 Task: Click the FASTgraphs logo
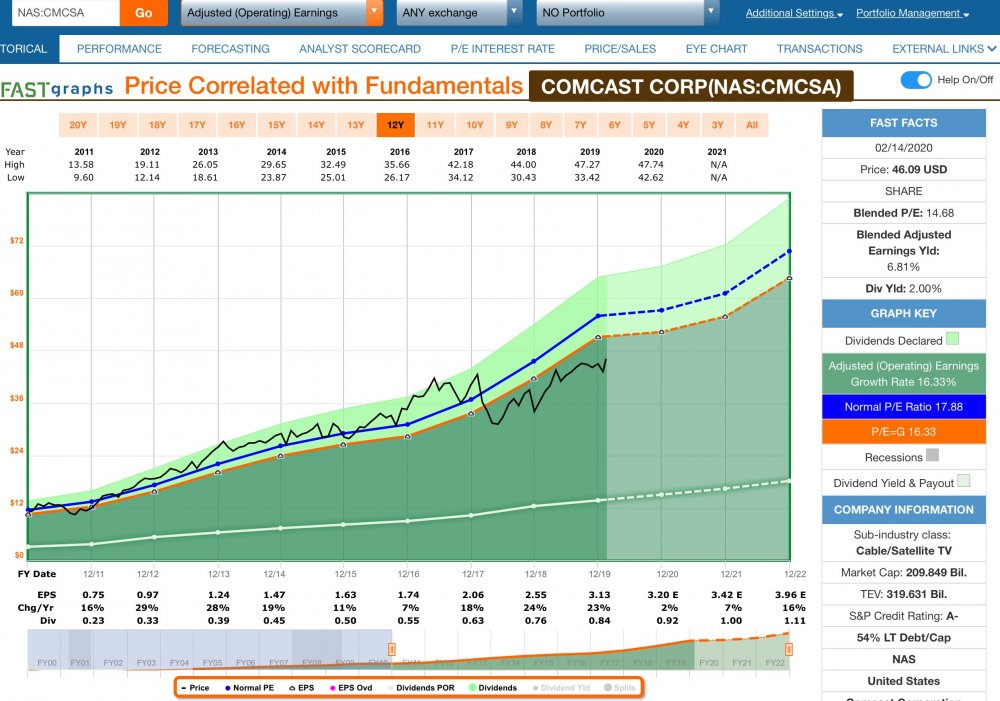tap(57, 89)
